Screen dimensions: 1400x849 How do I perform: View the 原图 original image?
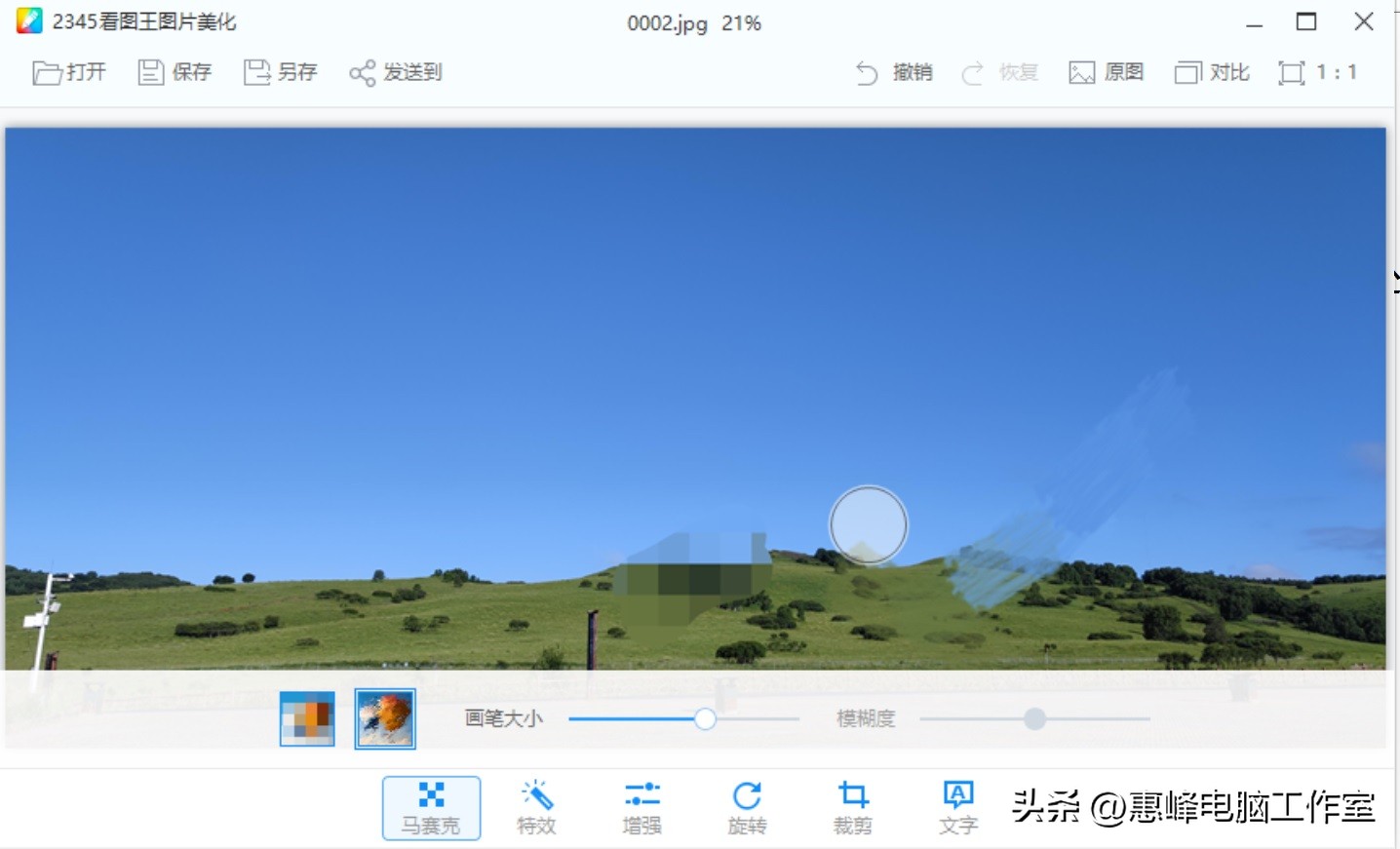coord(1108,71)
